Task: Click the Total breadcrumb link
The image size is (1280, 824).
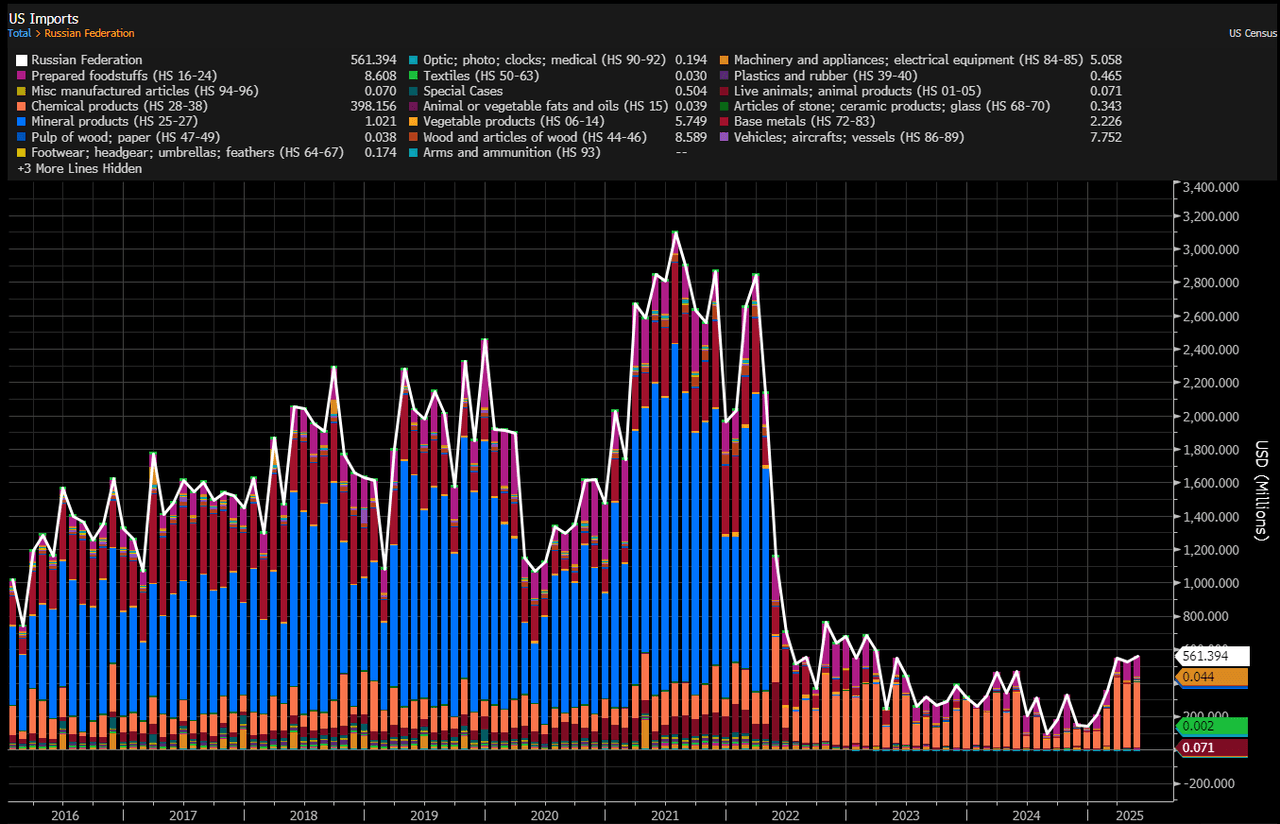Action: [x=20, y=34]
